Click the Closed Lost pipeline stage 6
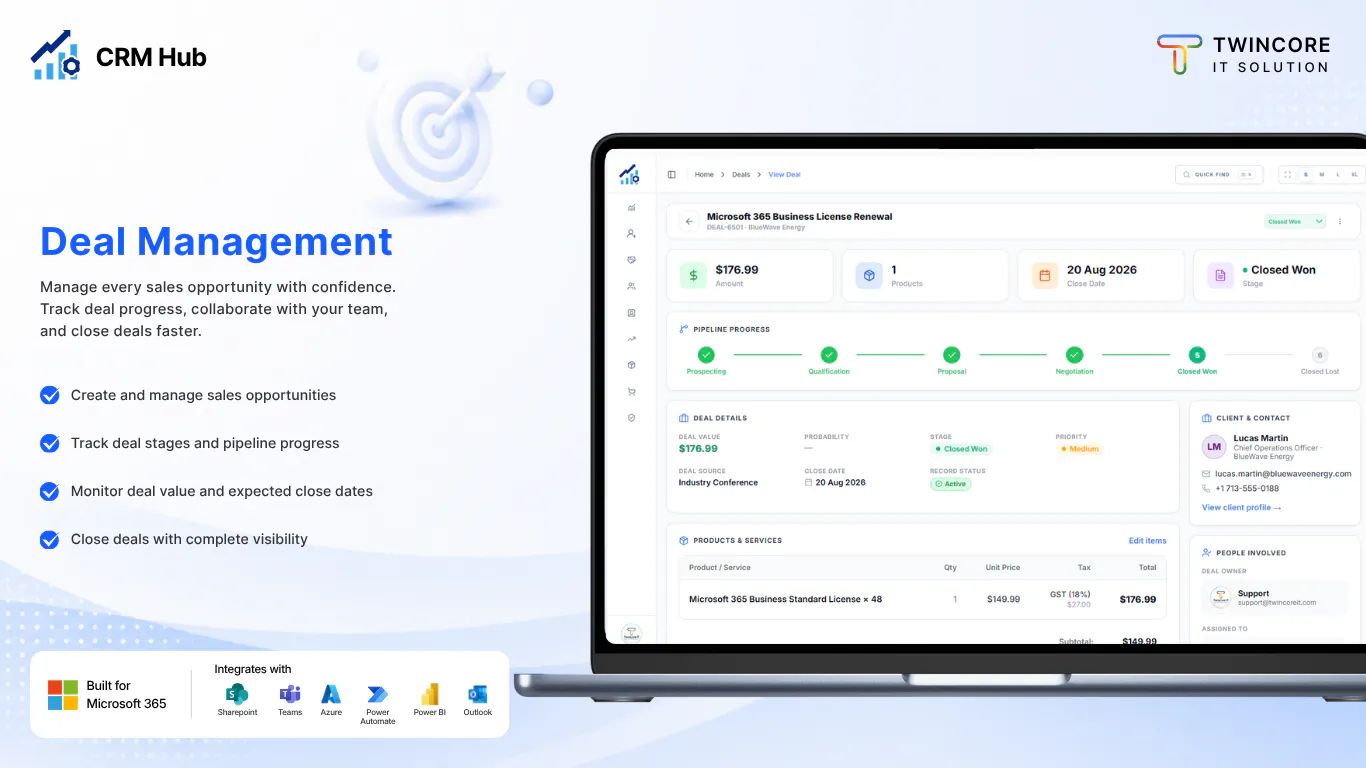This screenshot has height=768, width=1366. pyautogui.click(x=1320, y=361)
